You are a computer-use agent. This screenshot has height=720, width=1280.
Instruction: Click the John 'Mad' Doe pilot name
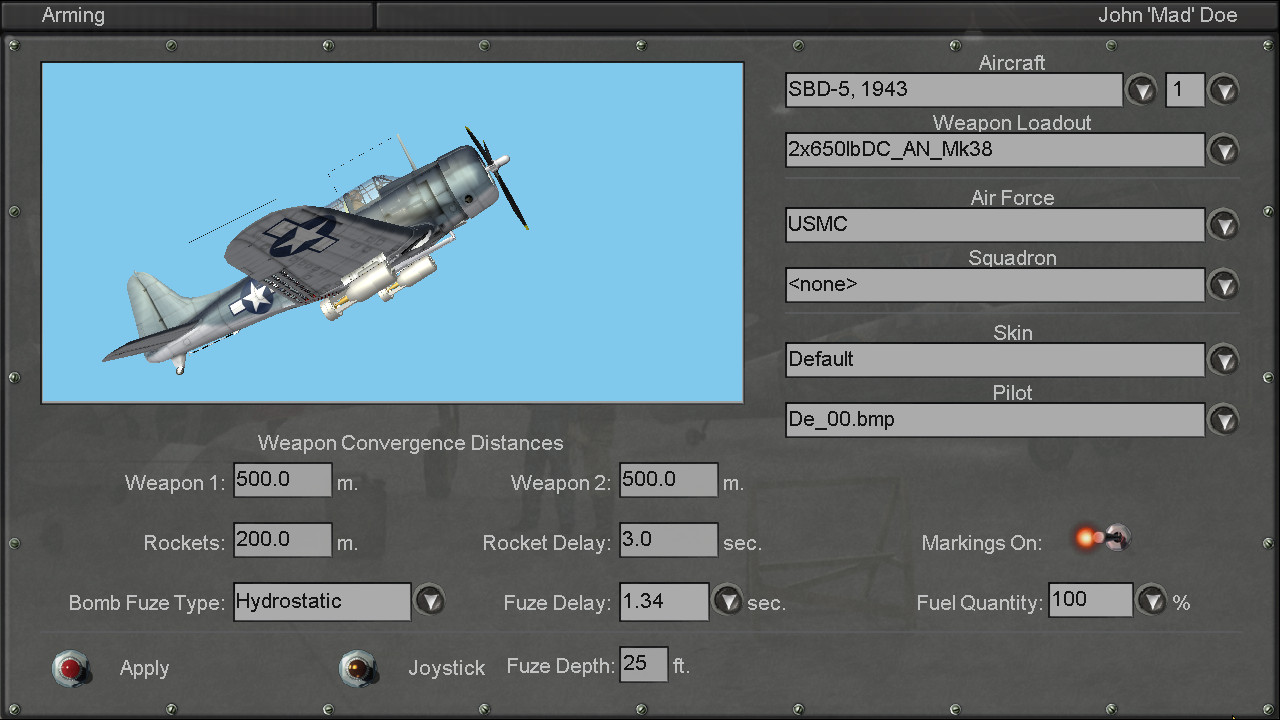(1167, 15)
